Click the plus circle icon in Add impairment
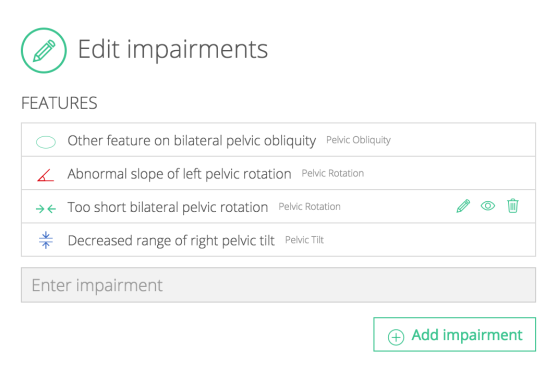This screenshot has height=387, width=557. [x=396, y=337]
